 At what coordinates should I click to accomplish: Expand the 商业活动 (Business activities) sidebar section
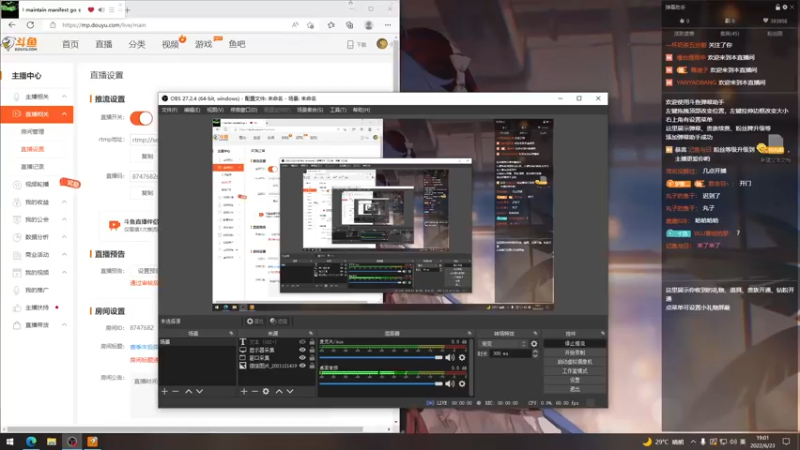[x=64, y=255]
